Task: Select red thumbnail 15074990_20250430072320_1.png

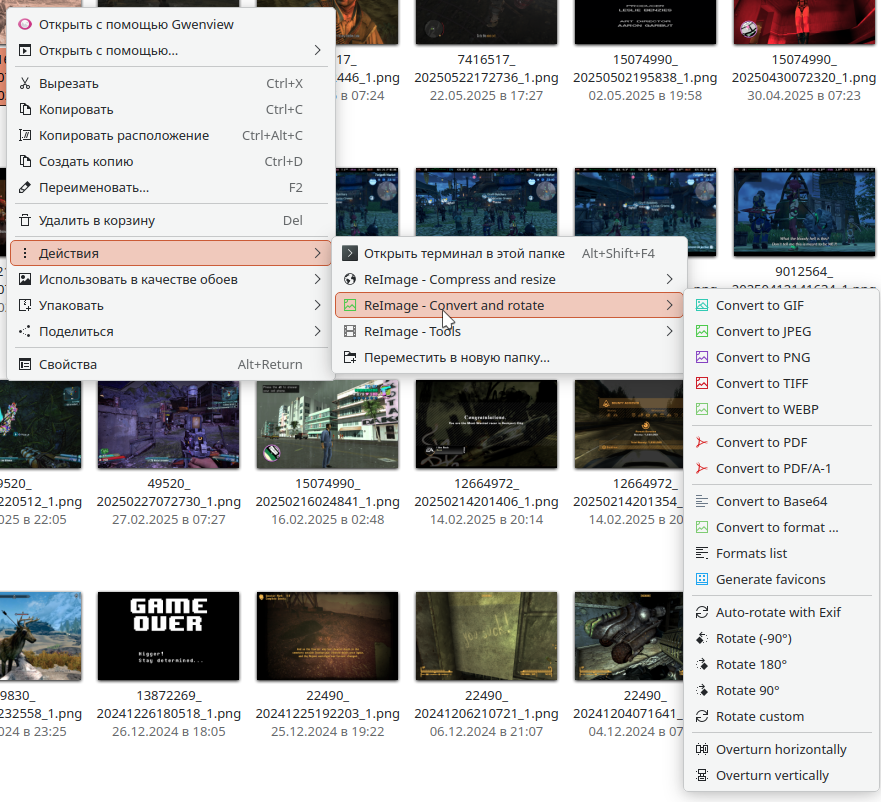Action: 804,22
